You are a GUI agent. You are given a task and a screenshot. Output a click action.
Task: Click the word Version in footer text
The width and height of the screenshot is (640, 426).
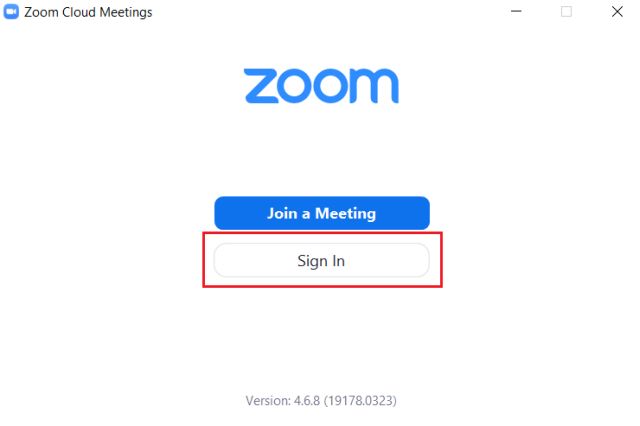pyautogui.click(x=268, y=401)
